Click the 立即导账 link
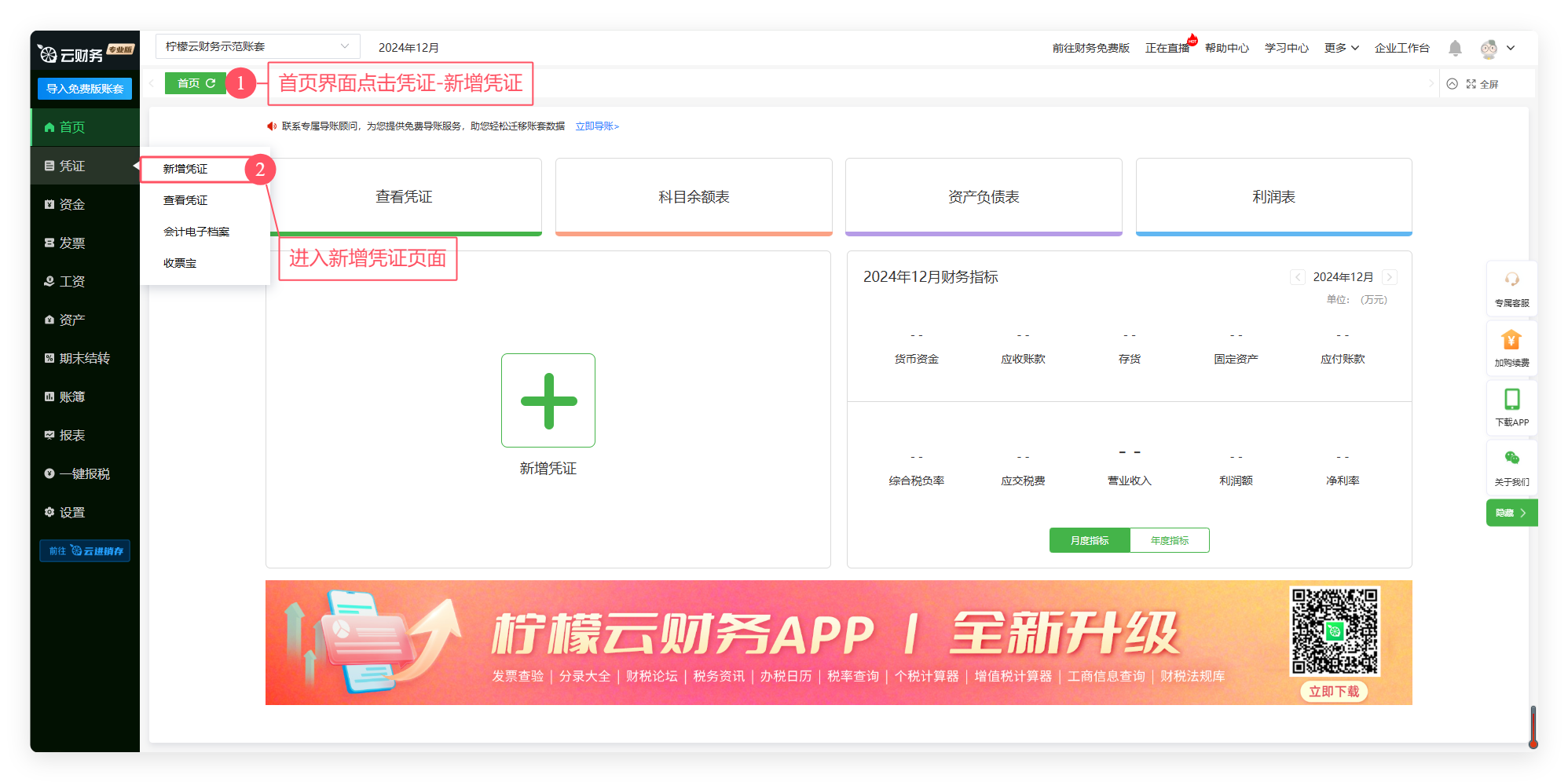The height and width of the screenshot is (782, 1568). [x=597, y=126]
